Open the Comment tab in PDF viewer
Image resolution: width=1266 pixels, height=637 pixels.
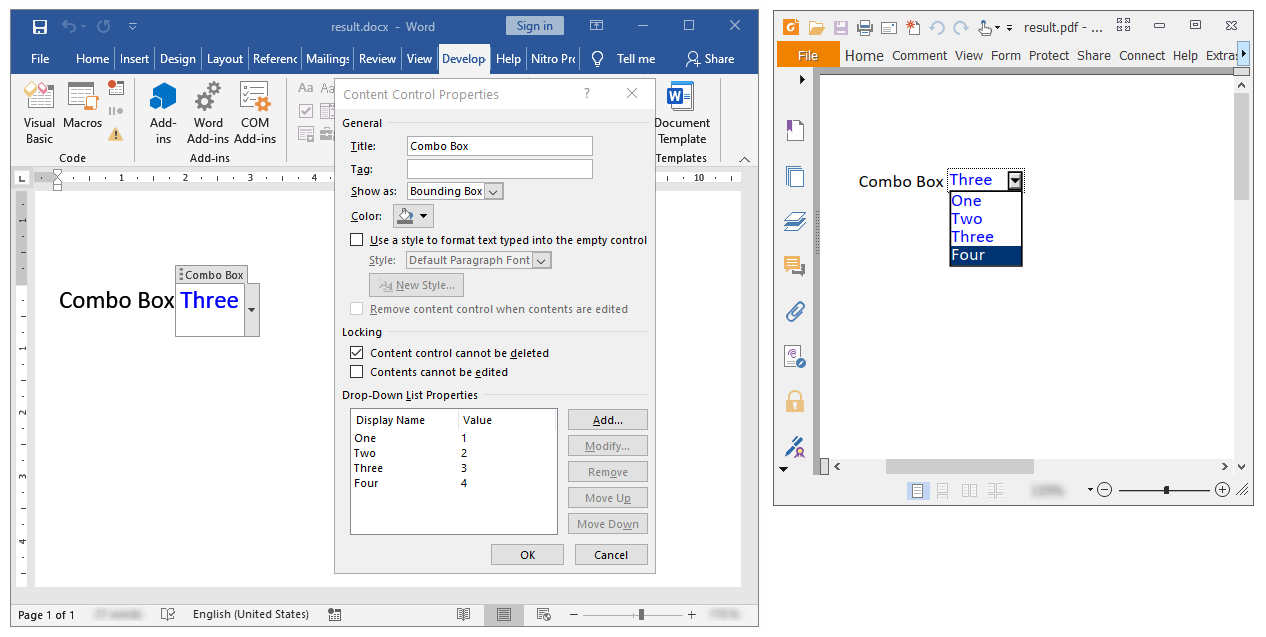click(919, 56)
